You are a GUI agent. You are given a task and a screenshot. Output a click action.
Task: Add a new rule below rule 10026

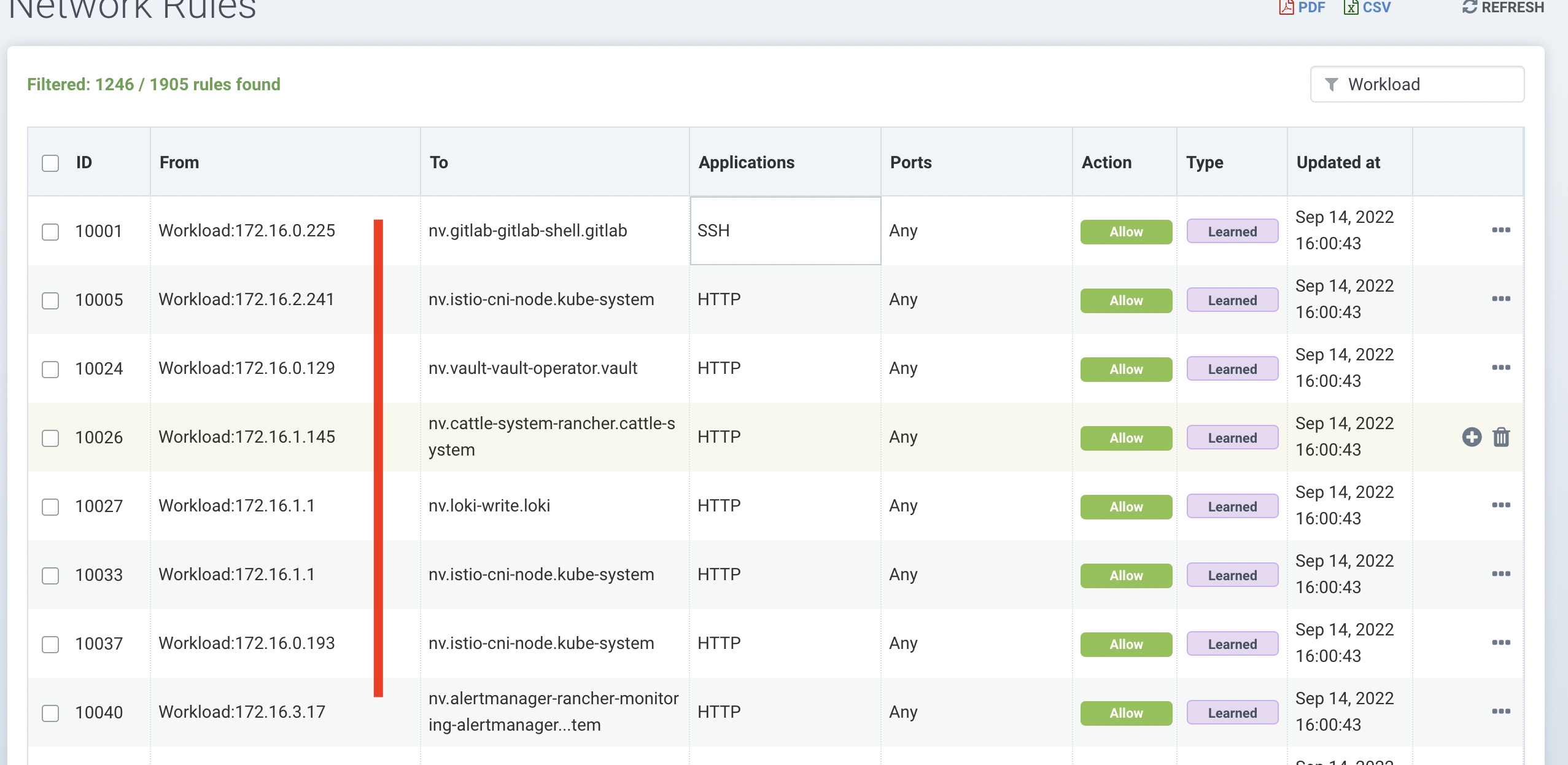click(x=1471, y=437)
